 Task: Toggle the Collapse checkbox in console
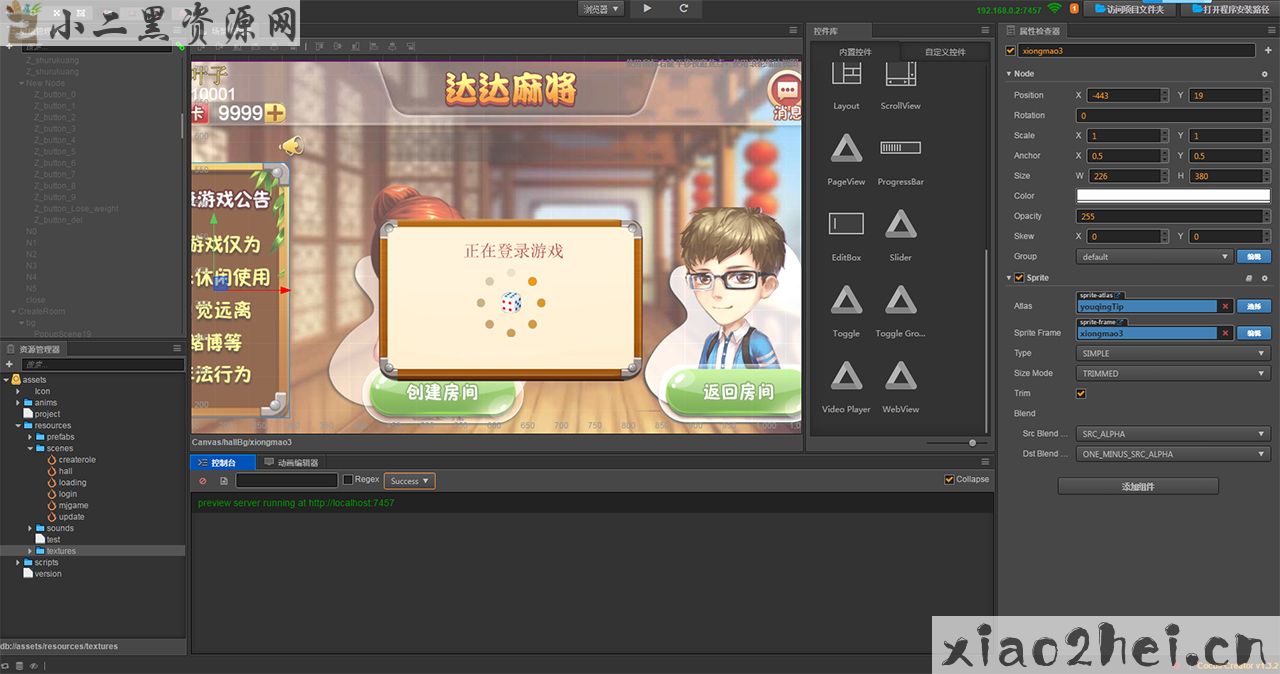pyautogui.click(x=949, y=479)
